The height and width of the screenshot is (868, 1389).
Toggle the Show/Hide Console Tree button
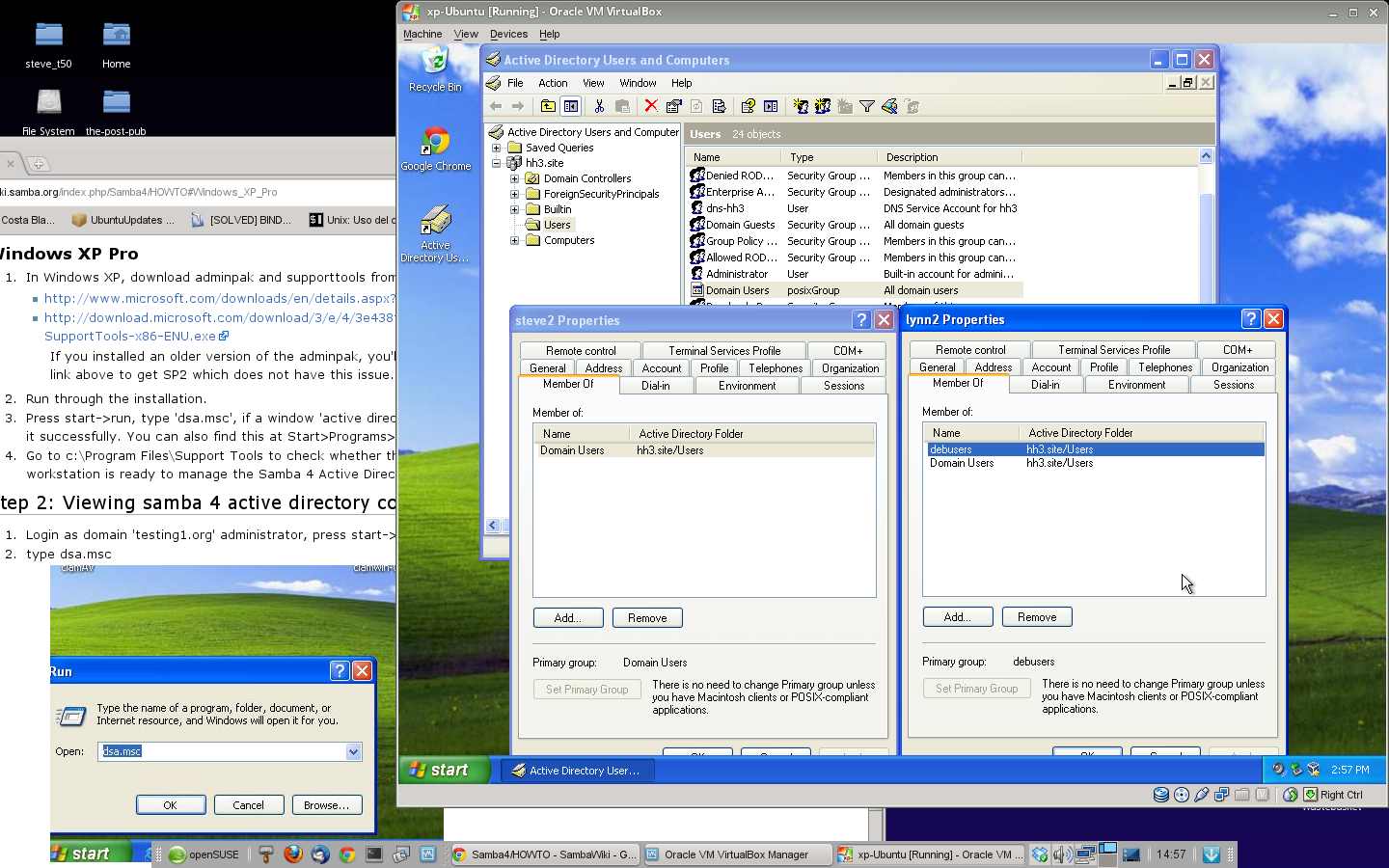tap(572, 106)
